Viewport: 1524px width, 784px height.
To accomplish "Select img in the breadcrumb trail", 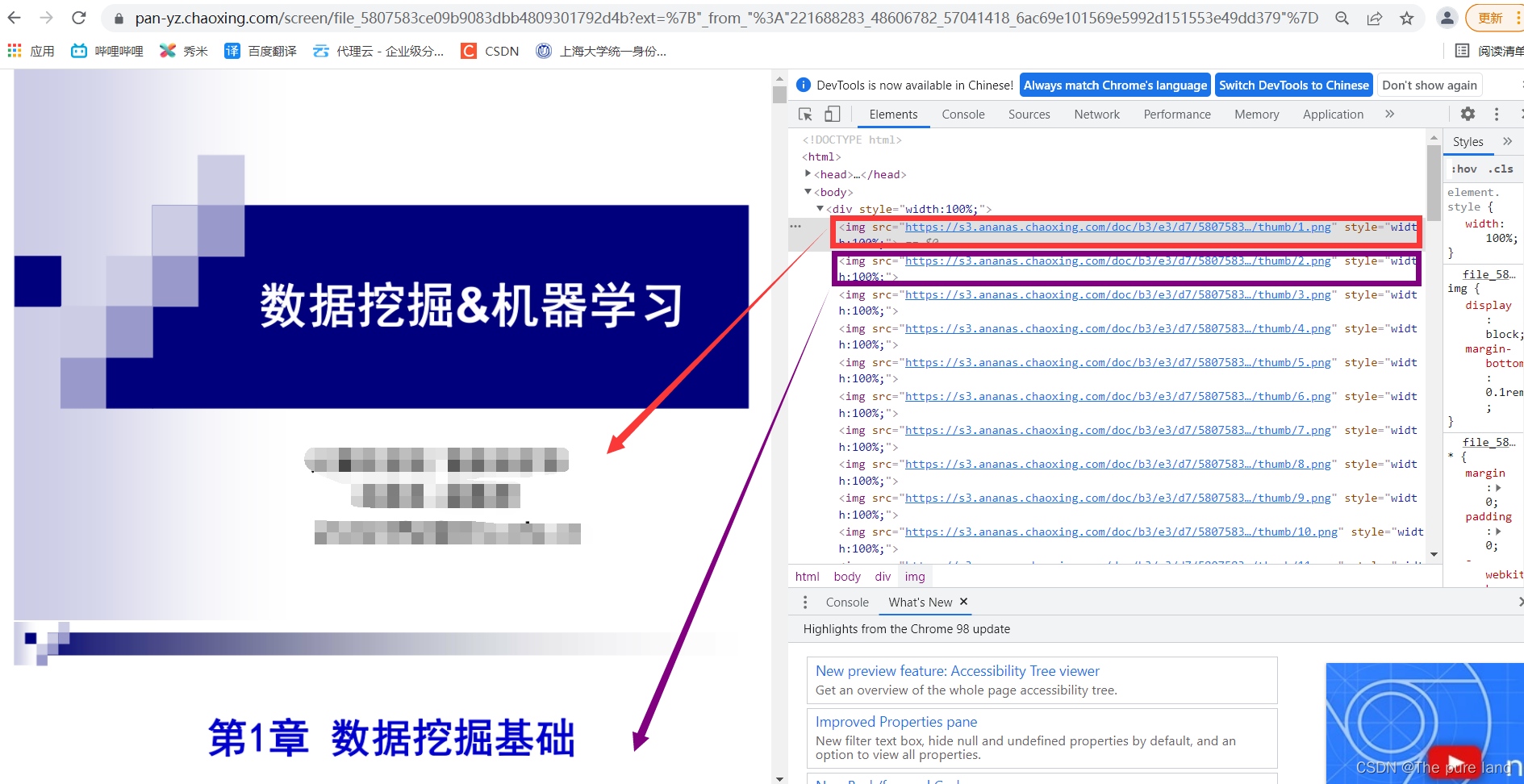I will 915,577.
